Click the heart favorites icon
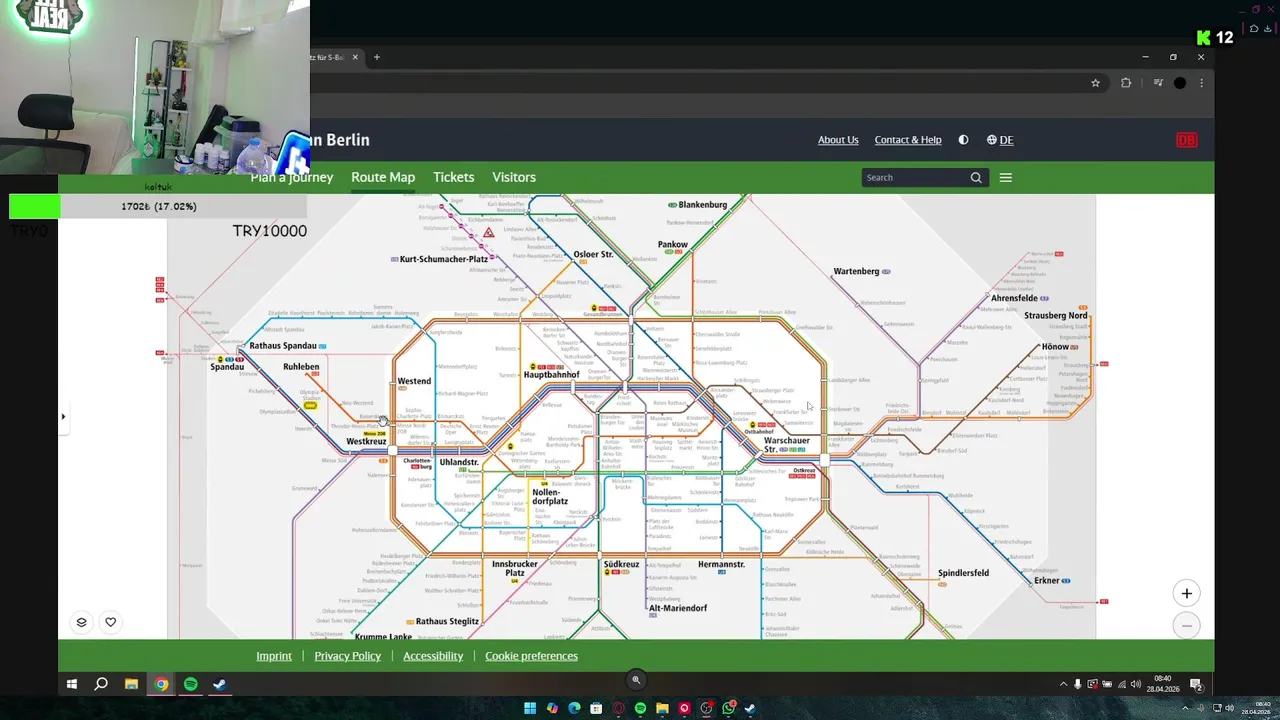Screen dimensions: 1280x720 111,622
